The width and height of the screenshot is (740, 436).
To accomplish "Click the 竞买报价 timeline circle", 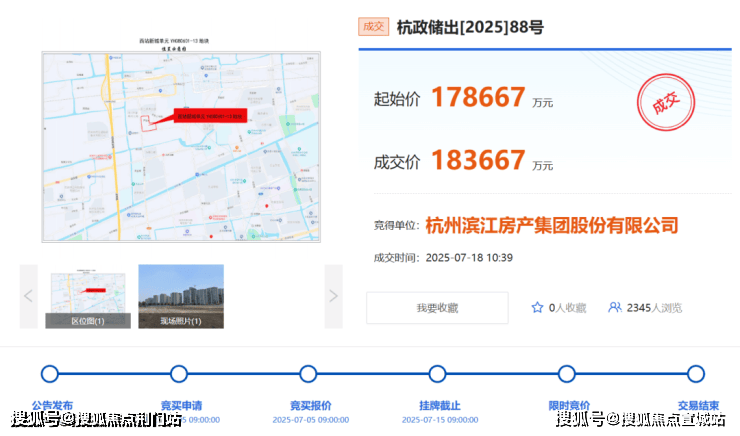I will pos(308,374).
